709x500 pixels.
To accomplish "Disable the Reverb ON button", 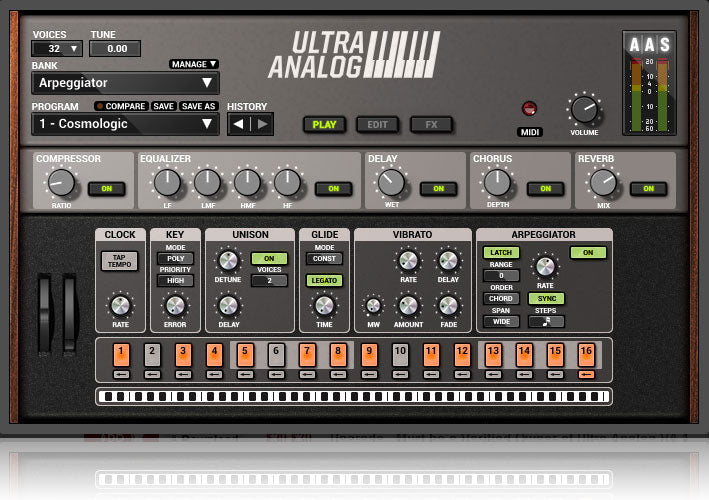I will click(x=649, y=189).
